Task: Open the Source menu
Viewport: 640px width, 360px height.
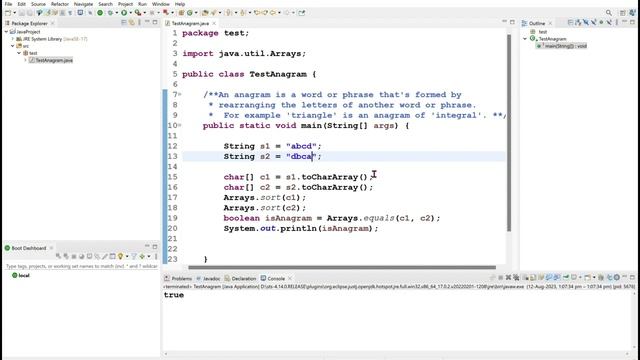Action: pos(38,4)
